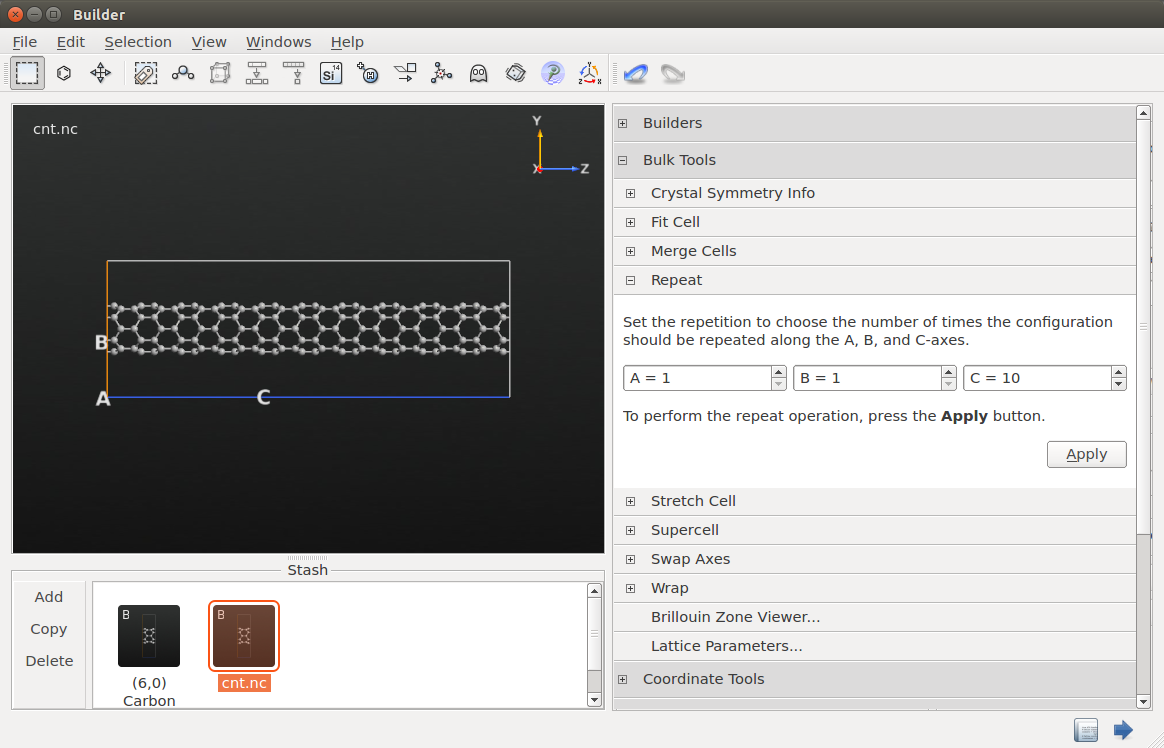
Task: Click the parallelogram to square transform icon
Action: tap(405, 73)
